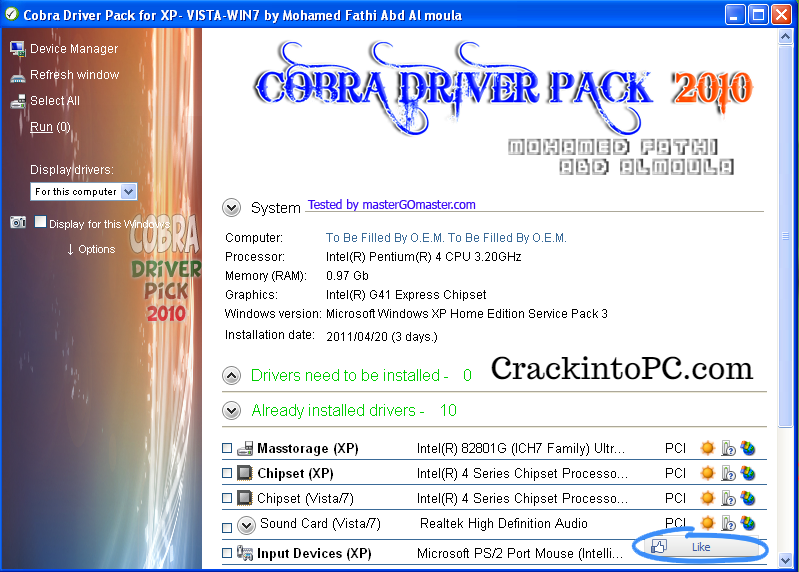Click the 2011/04/20 installation date value
799x572 pixels.
click(382, 337)
